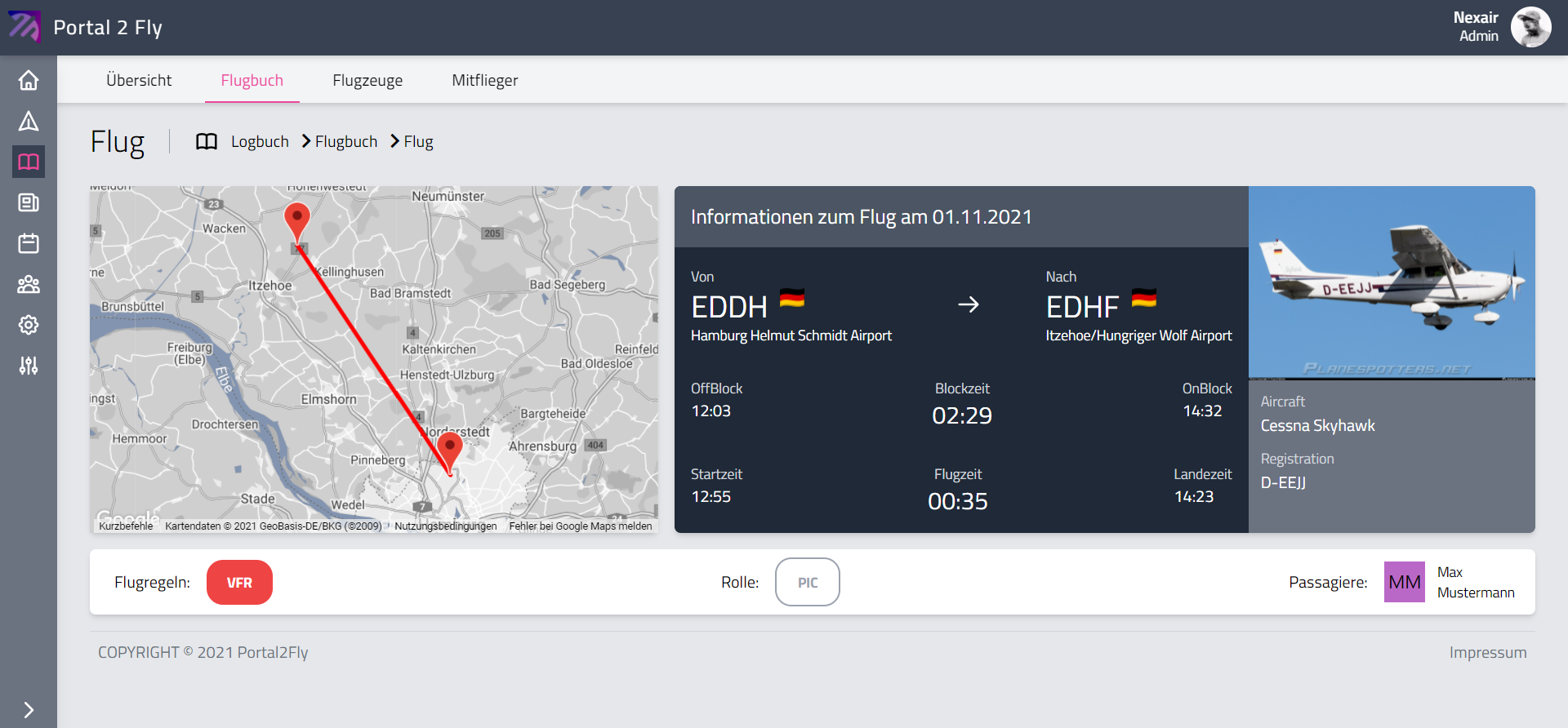This screenshot has width=1568, height=728.
Task: Click the home icon in sidebar
Action: click(29, 80)
